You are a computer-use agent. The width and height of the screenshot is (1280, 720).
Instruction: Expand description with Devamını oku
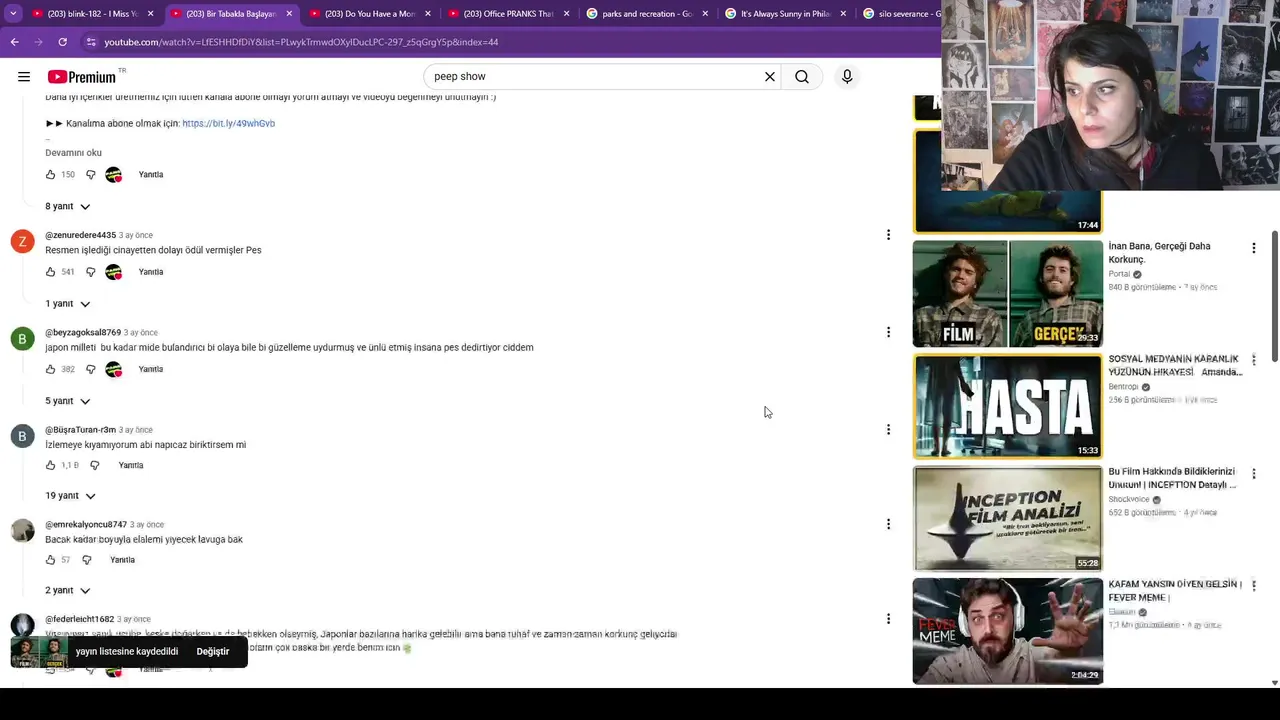(73, 153)
